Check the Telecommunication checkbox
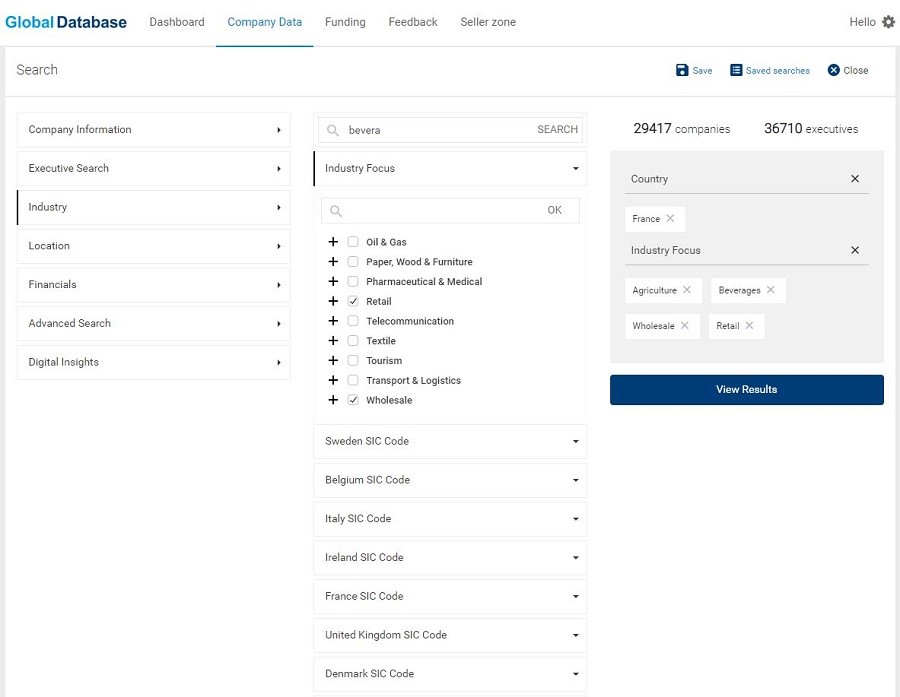Screen dimensions: 900x697 point(353,321)
